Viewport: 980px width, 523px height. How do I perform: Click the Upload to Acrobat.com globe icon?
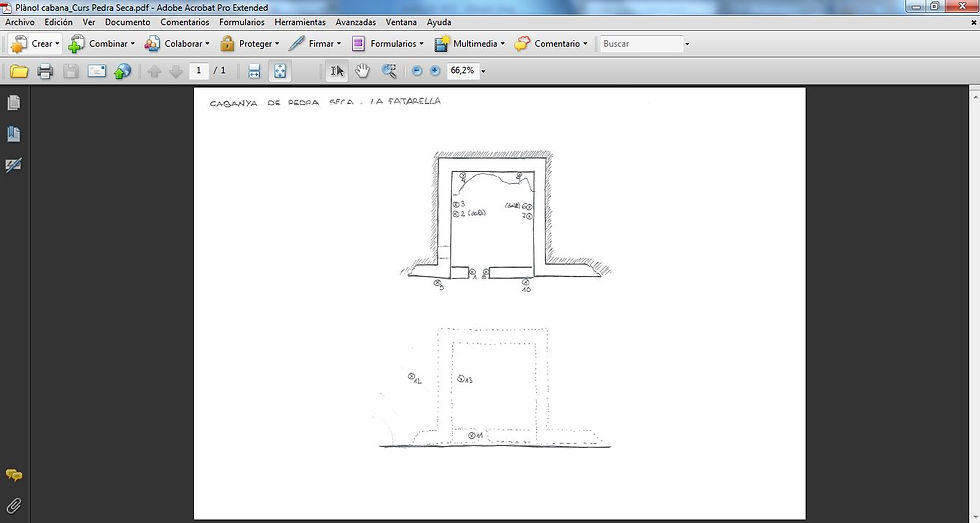(122, 71)
